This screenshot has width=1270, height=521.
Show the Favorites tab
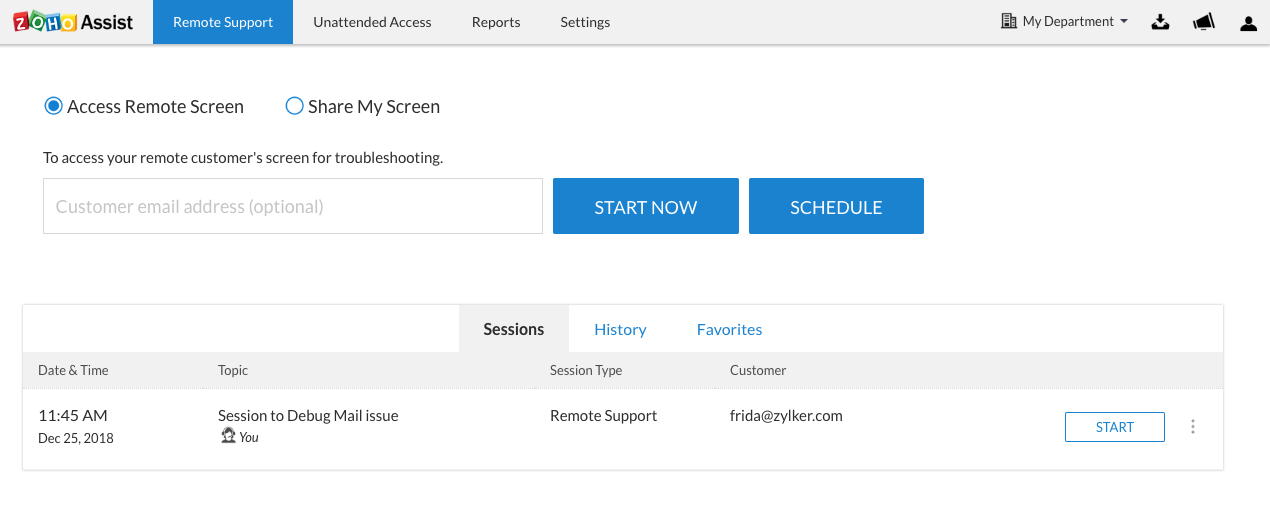(729, 329)
